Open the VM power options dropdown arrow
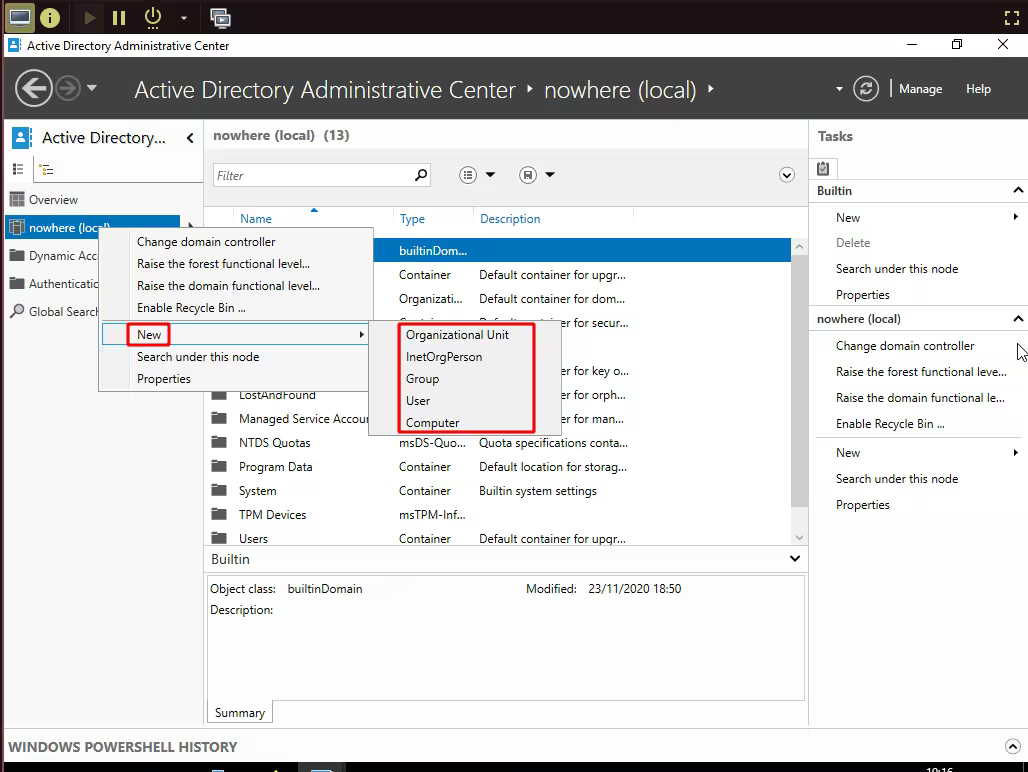Viewport: 1028px width, 772px height. (x=184, y=18)
